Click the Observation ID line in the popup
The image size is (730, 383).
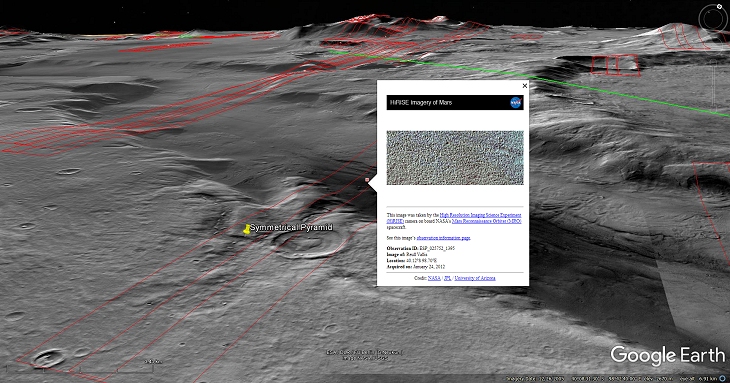(420, 249)
